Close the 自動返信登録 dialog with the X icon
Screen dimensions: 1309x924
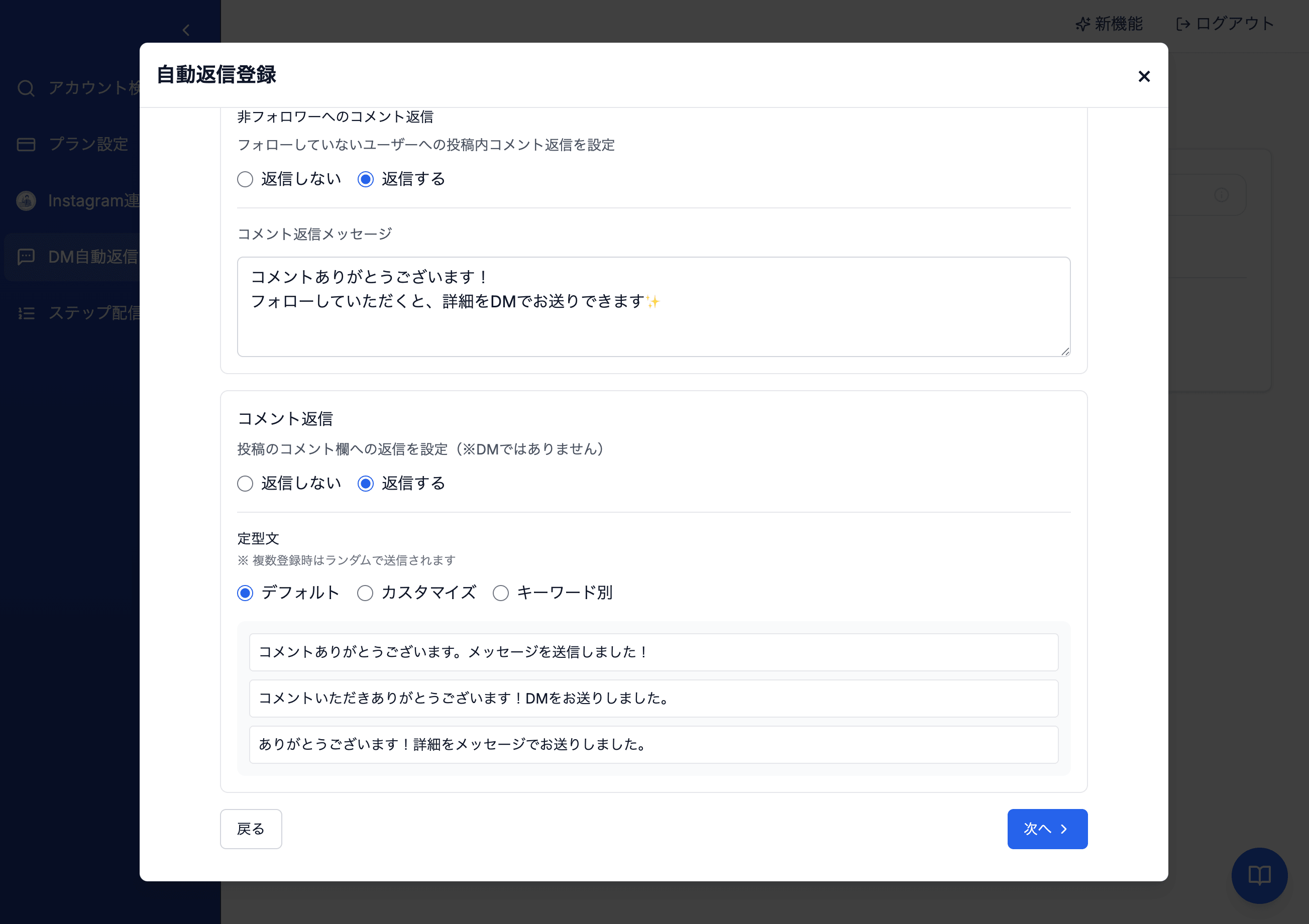pos(1144,76)
